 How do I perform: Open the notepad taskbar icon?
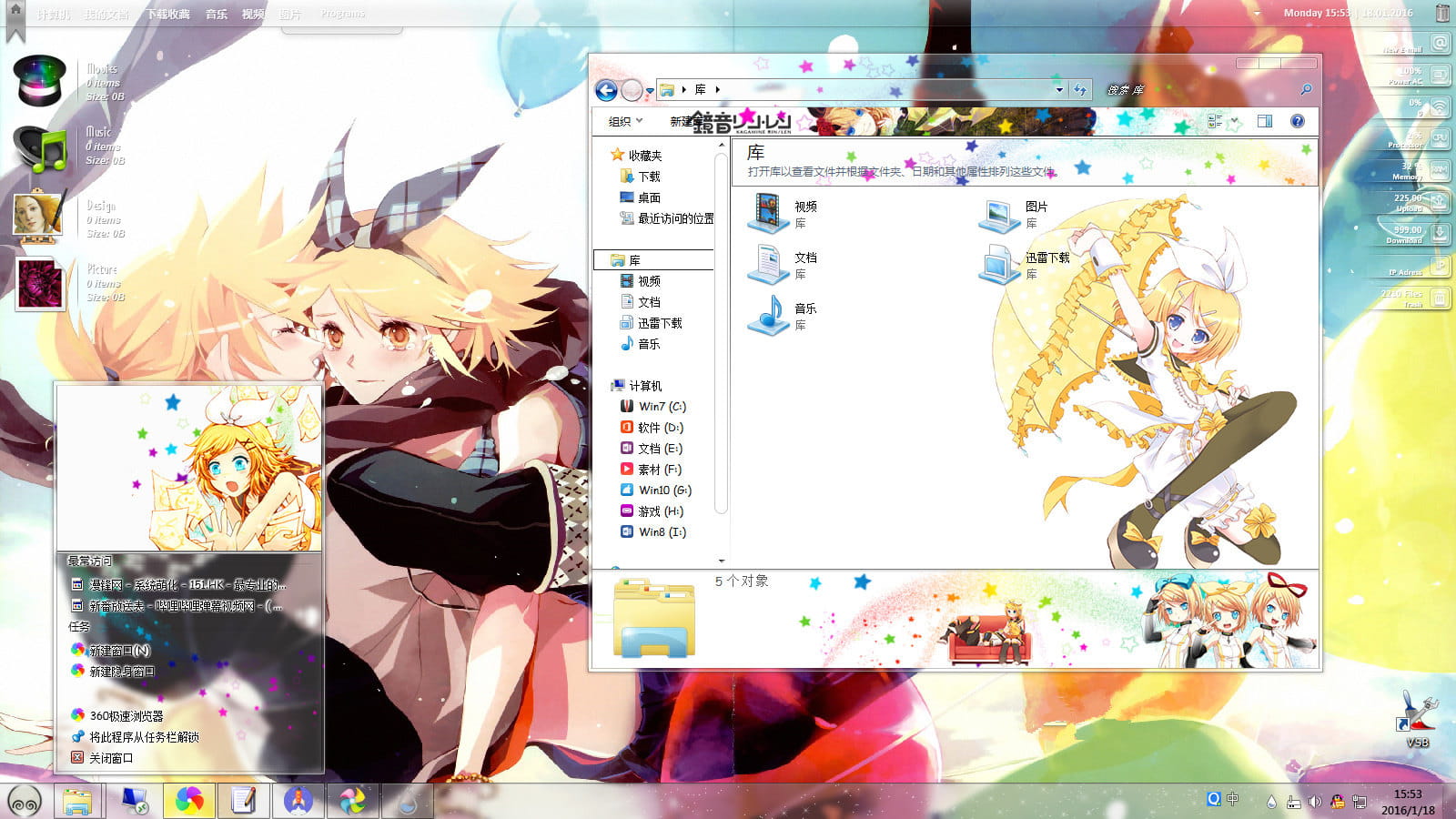243,801
